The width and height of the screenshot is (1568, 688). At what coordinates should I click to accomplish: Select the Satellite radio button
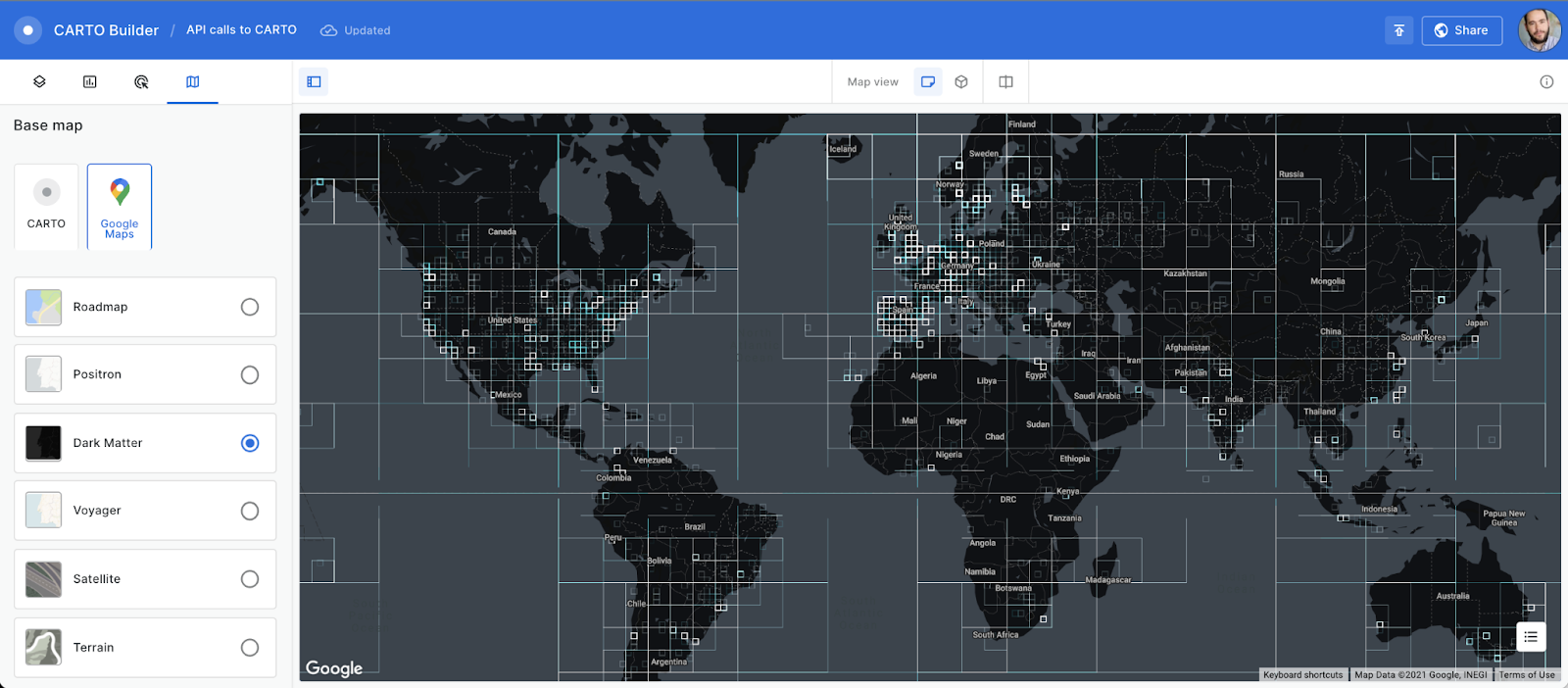click(250, 579)
